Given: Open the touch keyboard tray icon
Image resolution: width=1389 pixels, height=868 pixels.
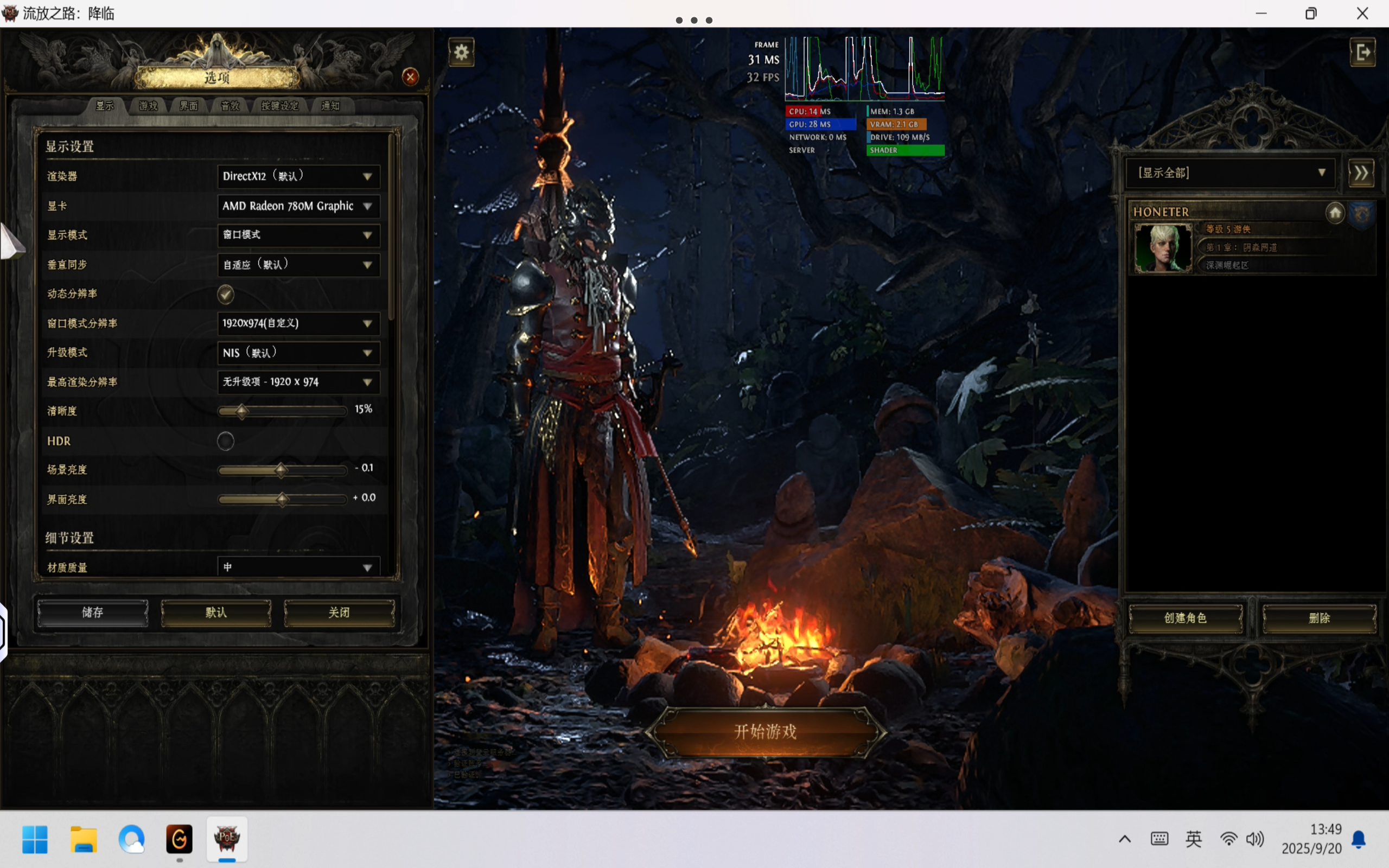Looking at the screenshot, I should click(x=1159, y=839).
